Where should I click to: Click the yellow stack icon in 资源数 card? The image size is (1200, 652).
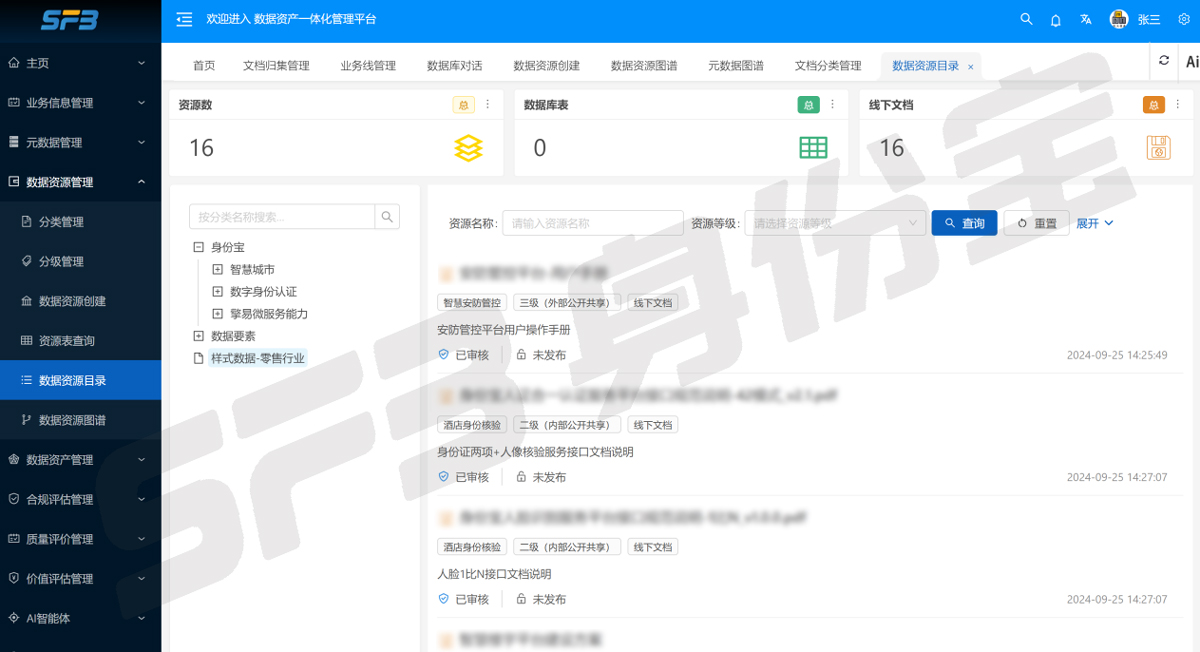(468, 148)
